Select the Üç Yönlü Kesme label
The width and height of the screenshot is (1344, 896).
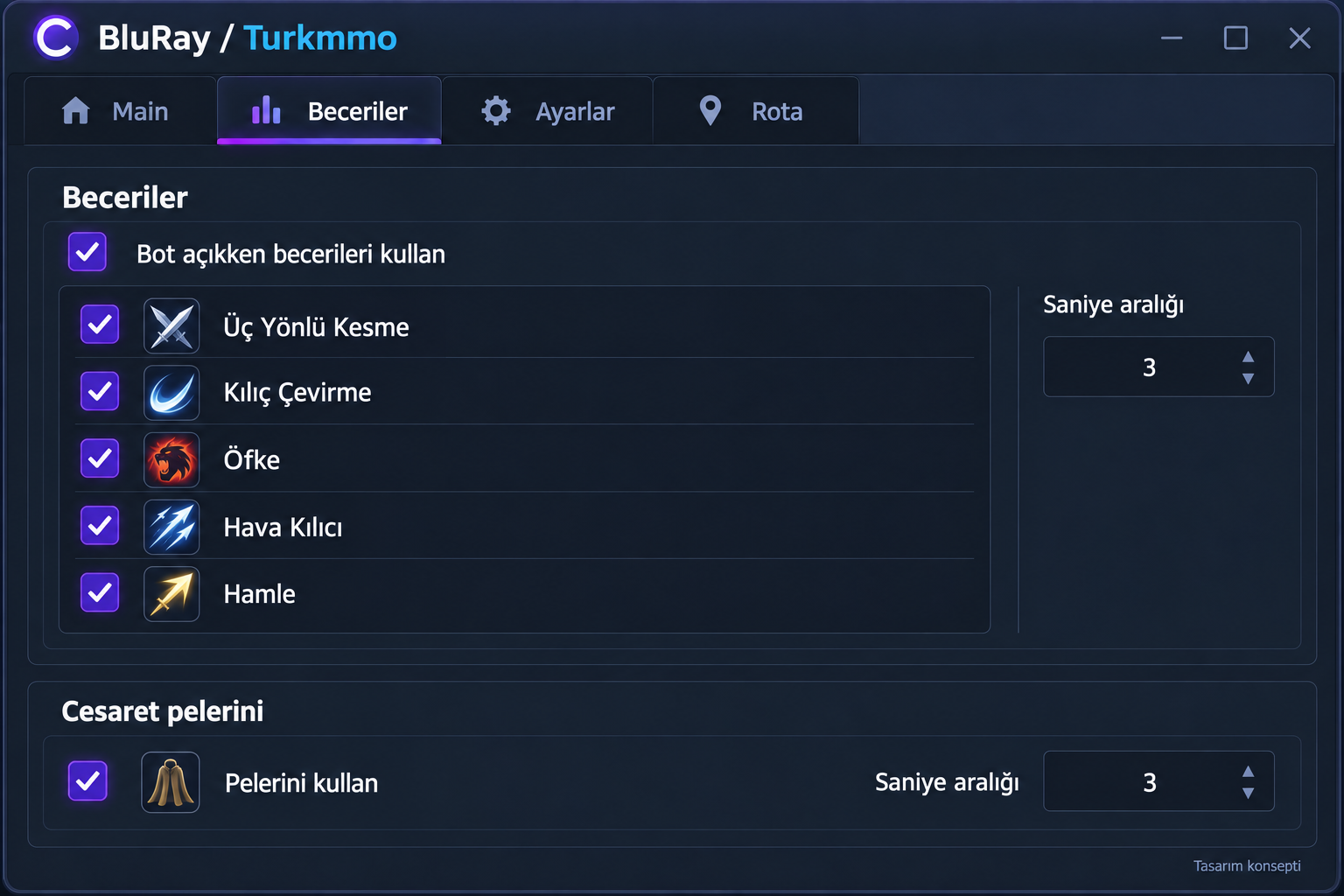pyautogui.click(x=316, y=327)
